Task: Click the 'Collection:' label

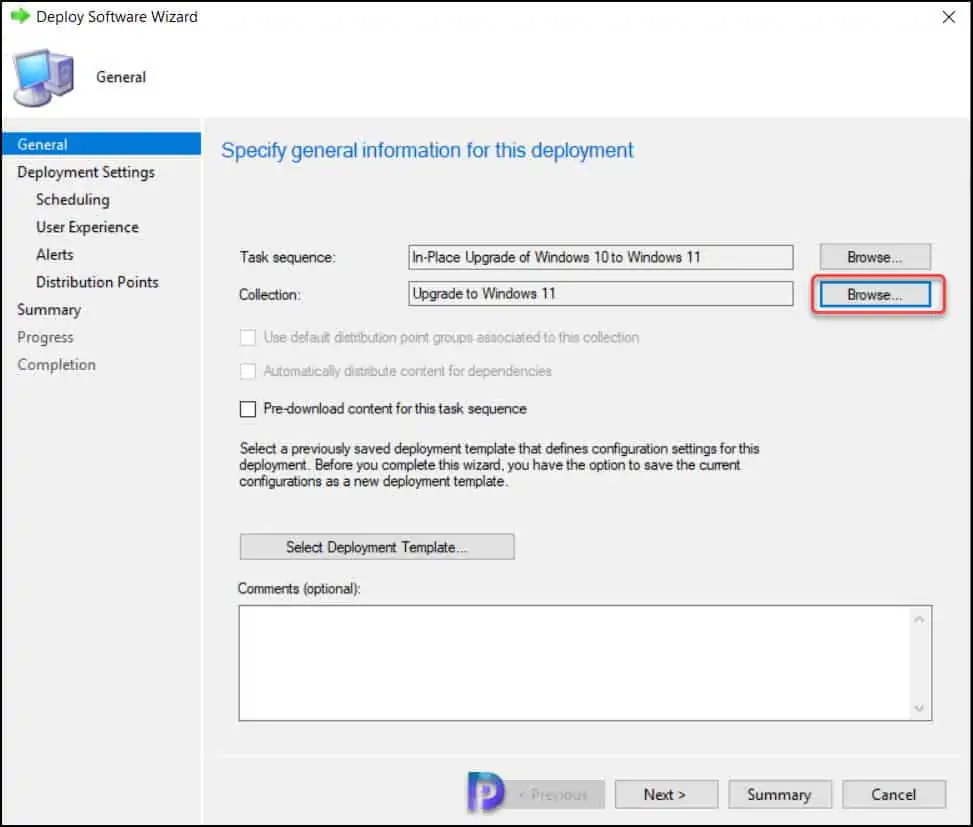Action: coord(270,294)
